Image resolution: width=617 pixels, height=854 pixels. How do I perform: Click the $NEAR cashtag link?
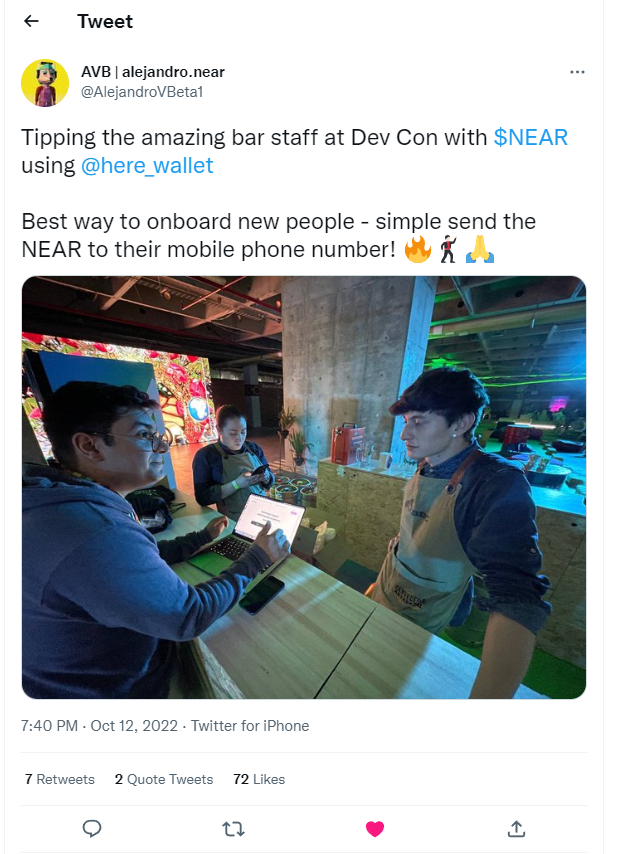coord(530,137)
